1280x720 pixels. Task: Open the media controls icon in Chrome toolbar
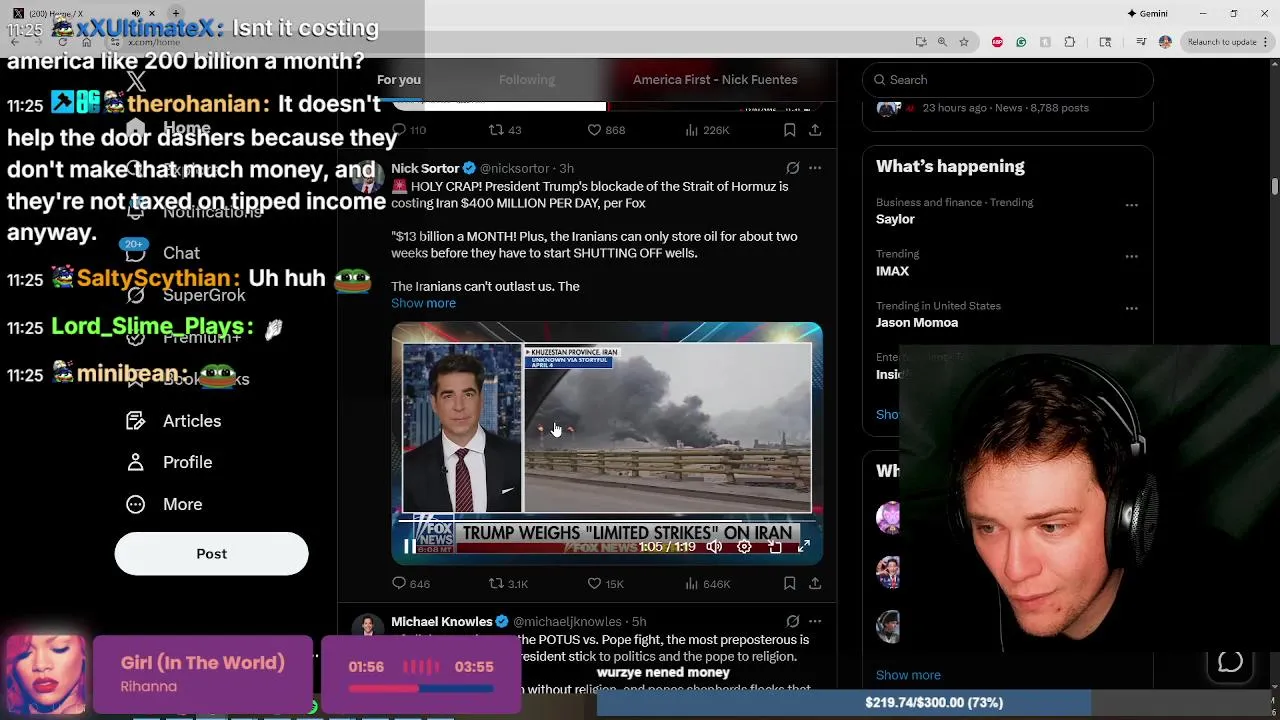1141,42
